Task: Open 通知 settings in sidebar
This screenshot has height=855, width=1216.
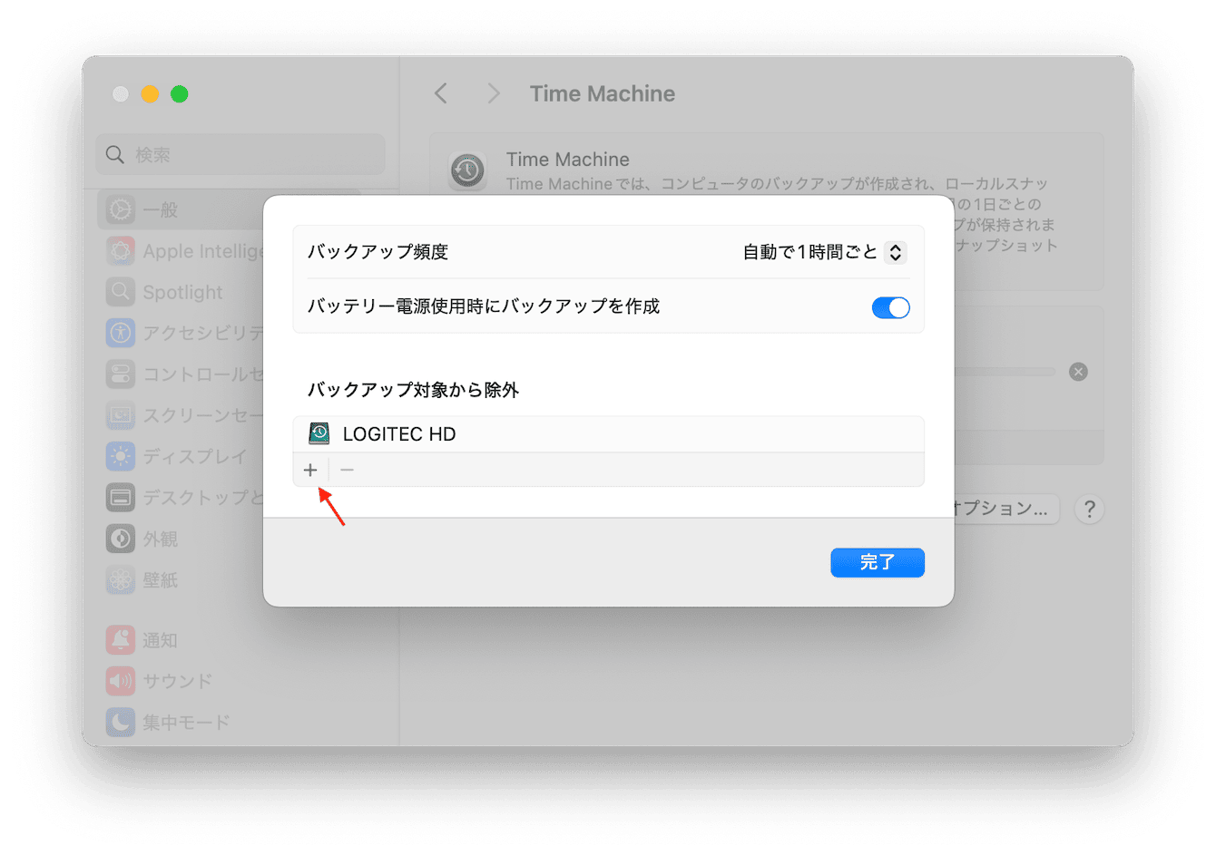Action: (x=160, y=640)
